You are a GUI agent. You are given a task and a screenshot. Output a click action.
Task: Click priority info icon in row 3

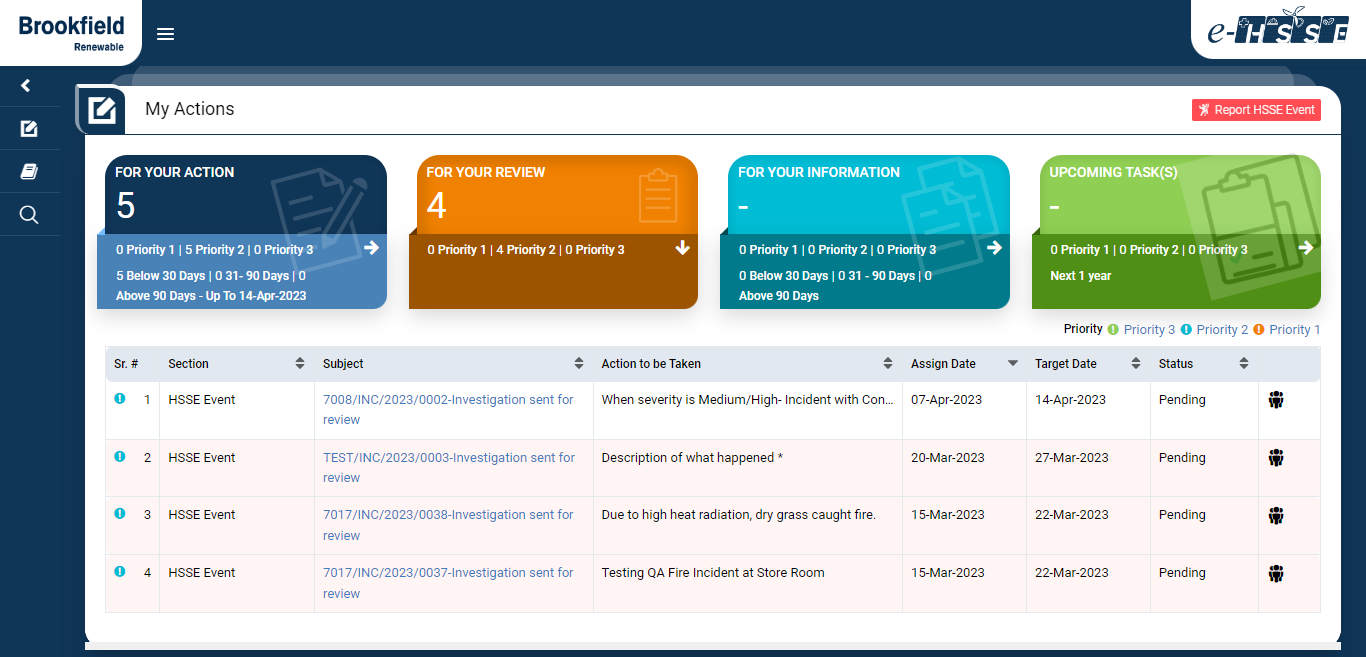click(x=120, y=513)
